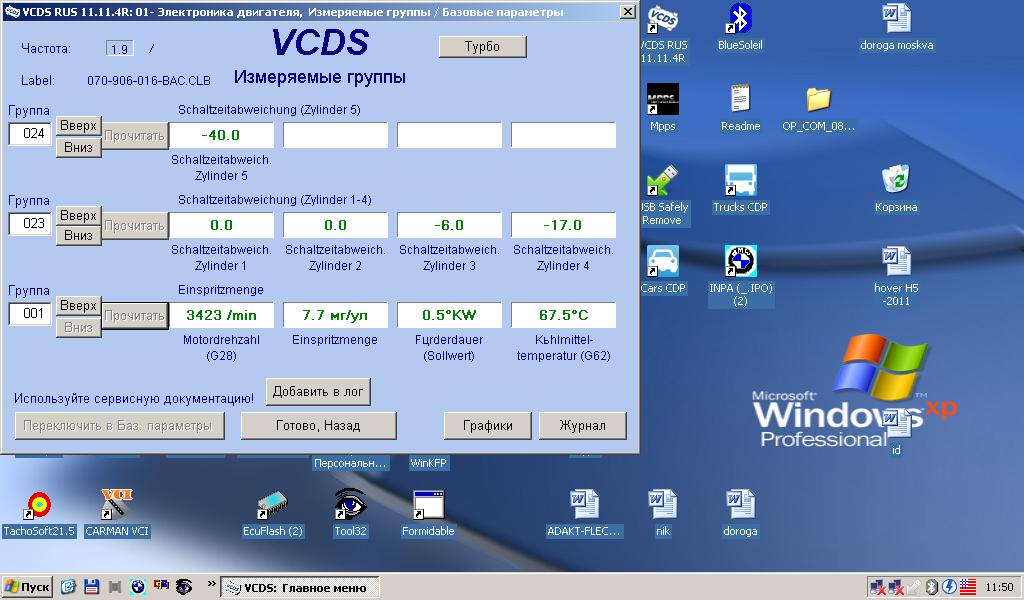The height and width of the screenshot is (600, 1024).
Task: Click the floppy disk quick launch icon
Action: (91, 587)
